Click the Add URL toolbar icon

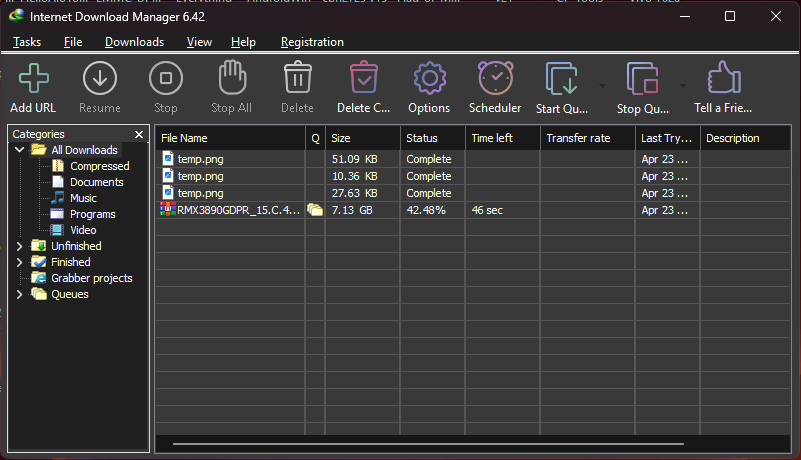coord(33,79)
